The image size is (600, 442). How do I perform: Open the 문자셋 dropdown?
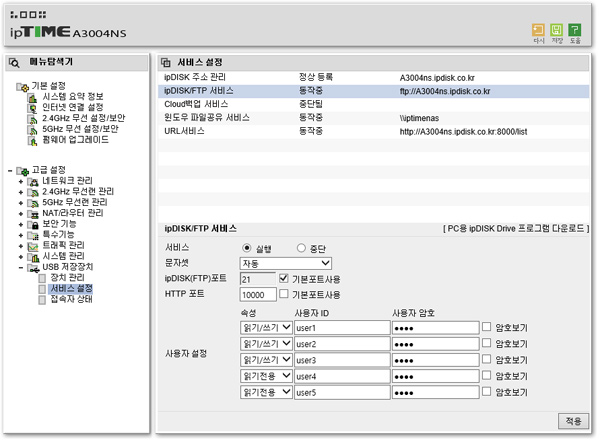tap(285, 263)
